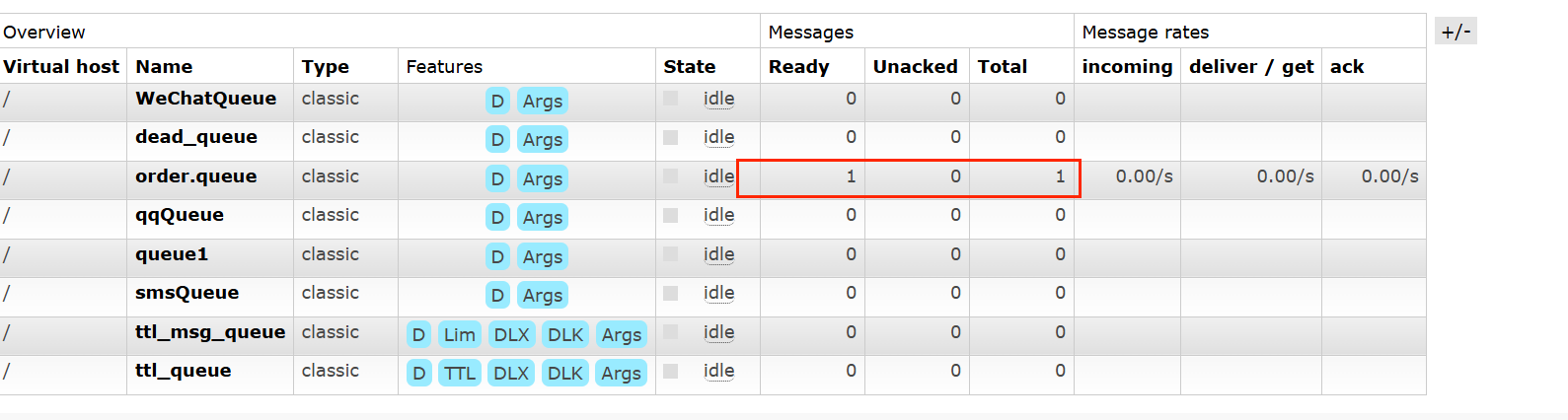Viewport: 1568px width, 420px height.
Task: Click the D badge for smsQueue
Action: pos(497,296)
